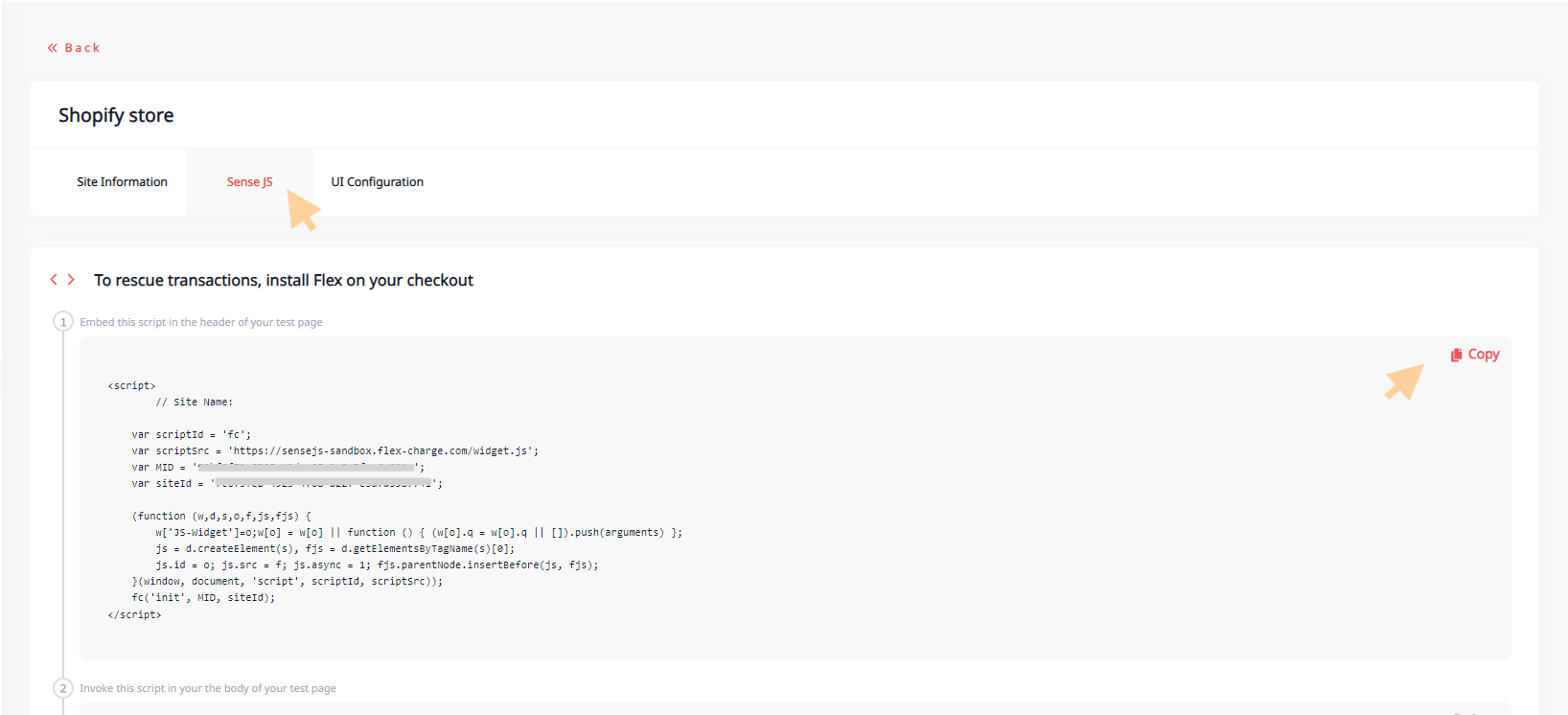Switch to the UI Configuration tab
The image size is (1568, 715).
(377, 182)
